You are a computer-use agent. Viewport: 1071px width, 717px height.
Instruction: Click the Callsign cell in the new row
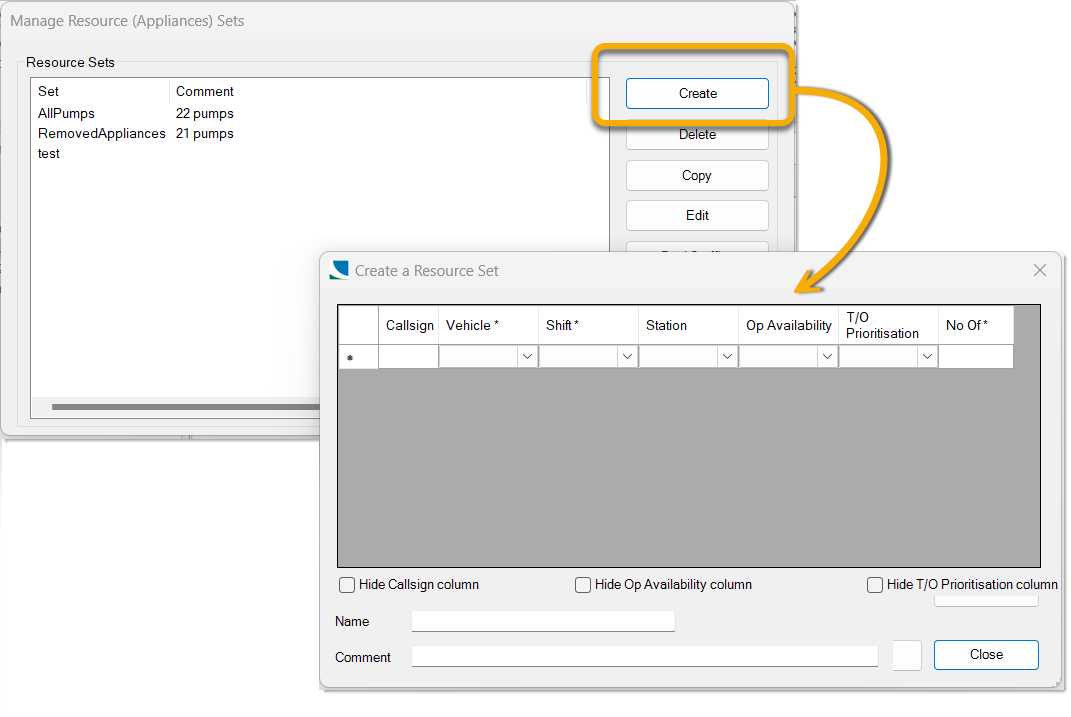pos(408,356)
